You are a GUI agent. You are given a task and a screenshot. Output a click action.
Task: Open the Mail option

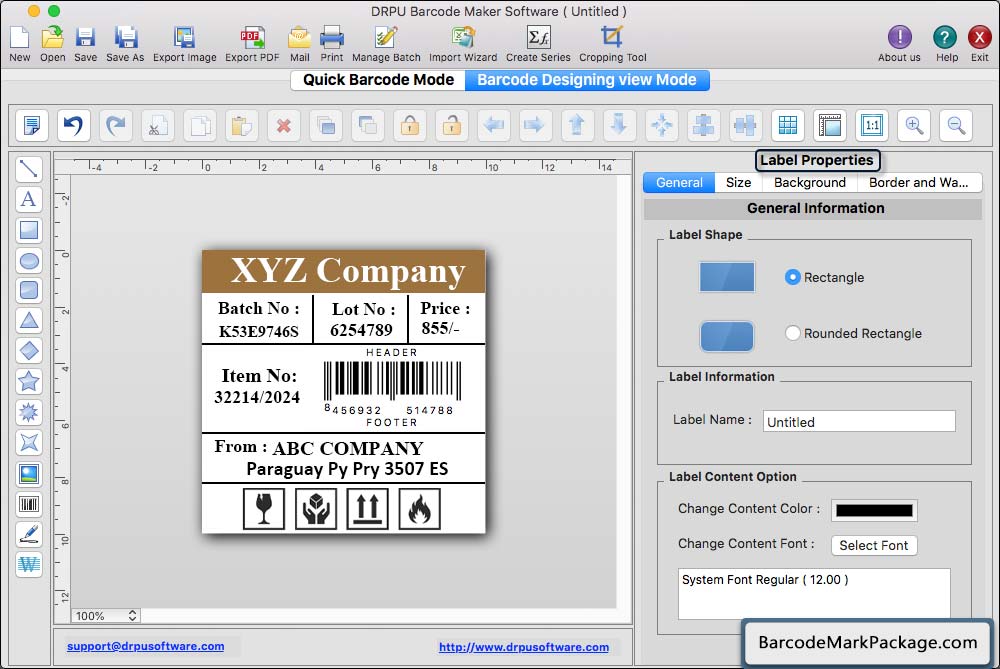[299, 43]
